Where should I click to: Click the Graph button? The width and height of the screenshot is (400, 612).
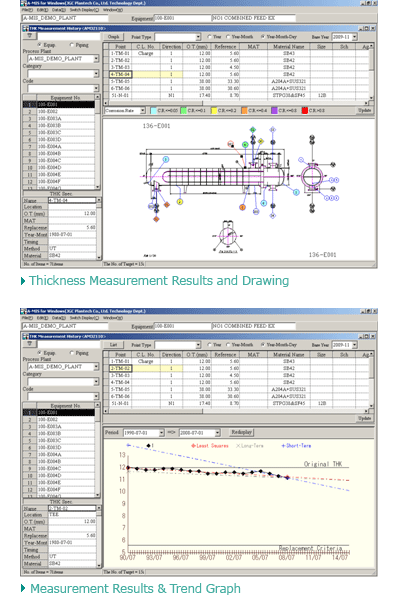pyautogui.click(x=114, y=37)
